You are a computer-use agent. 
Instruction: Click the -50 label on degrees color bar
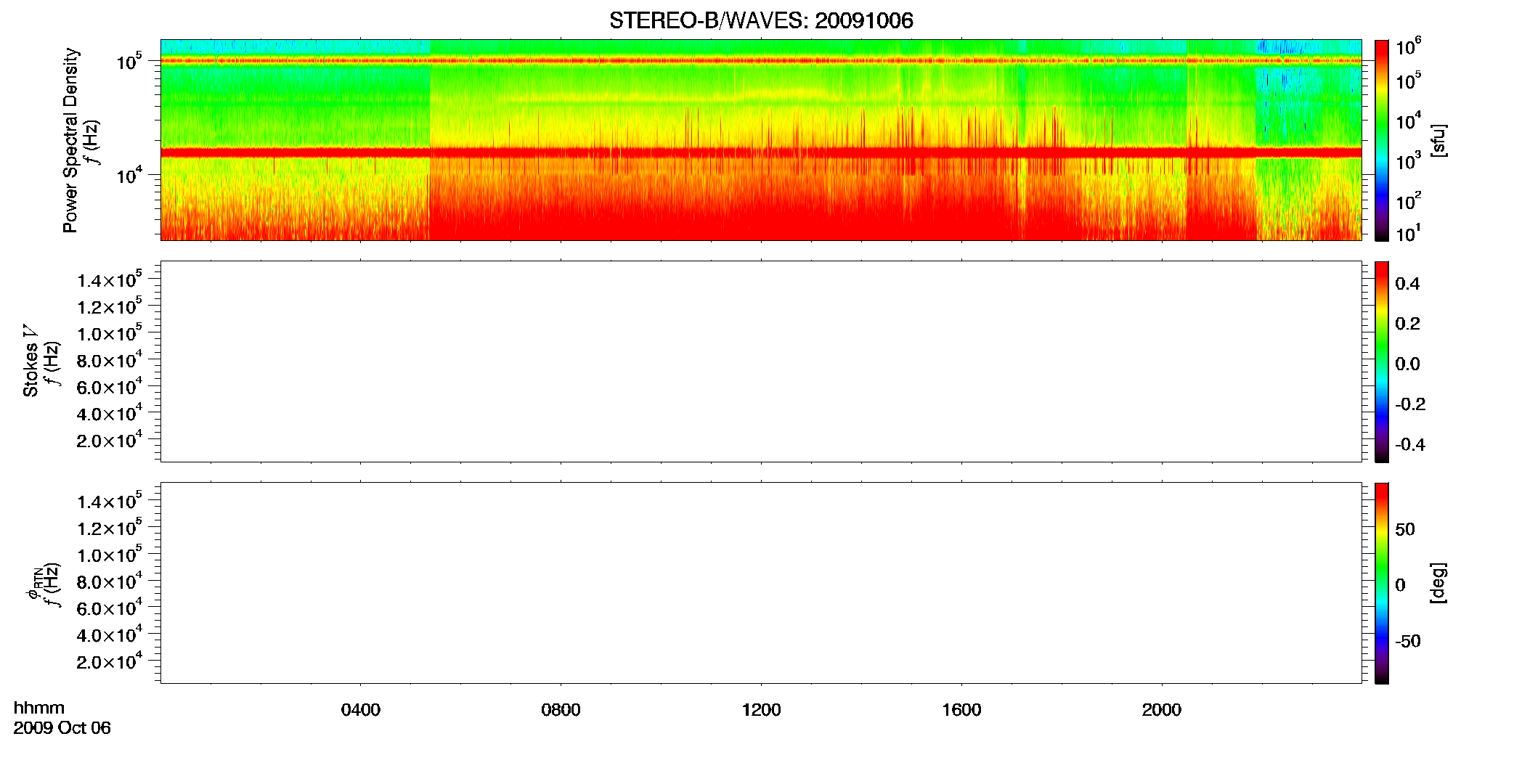[1408, 641]
